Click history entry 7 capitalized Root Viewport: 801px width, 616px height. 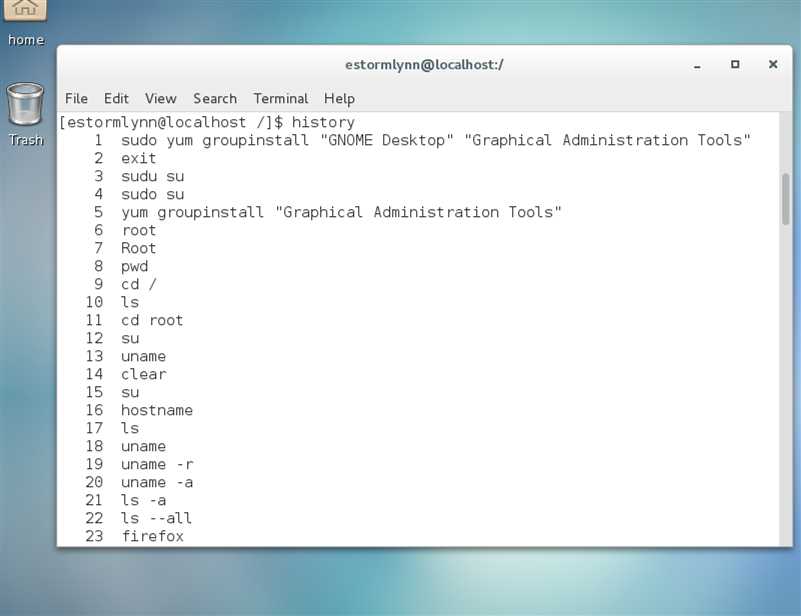click(x=125, y=248)
